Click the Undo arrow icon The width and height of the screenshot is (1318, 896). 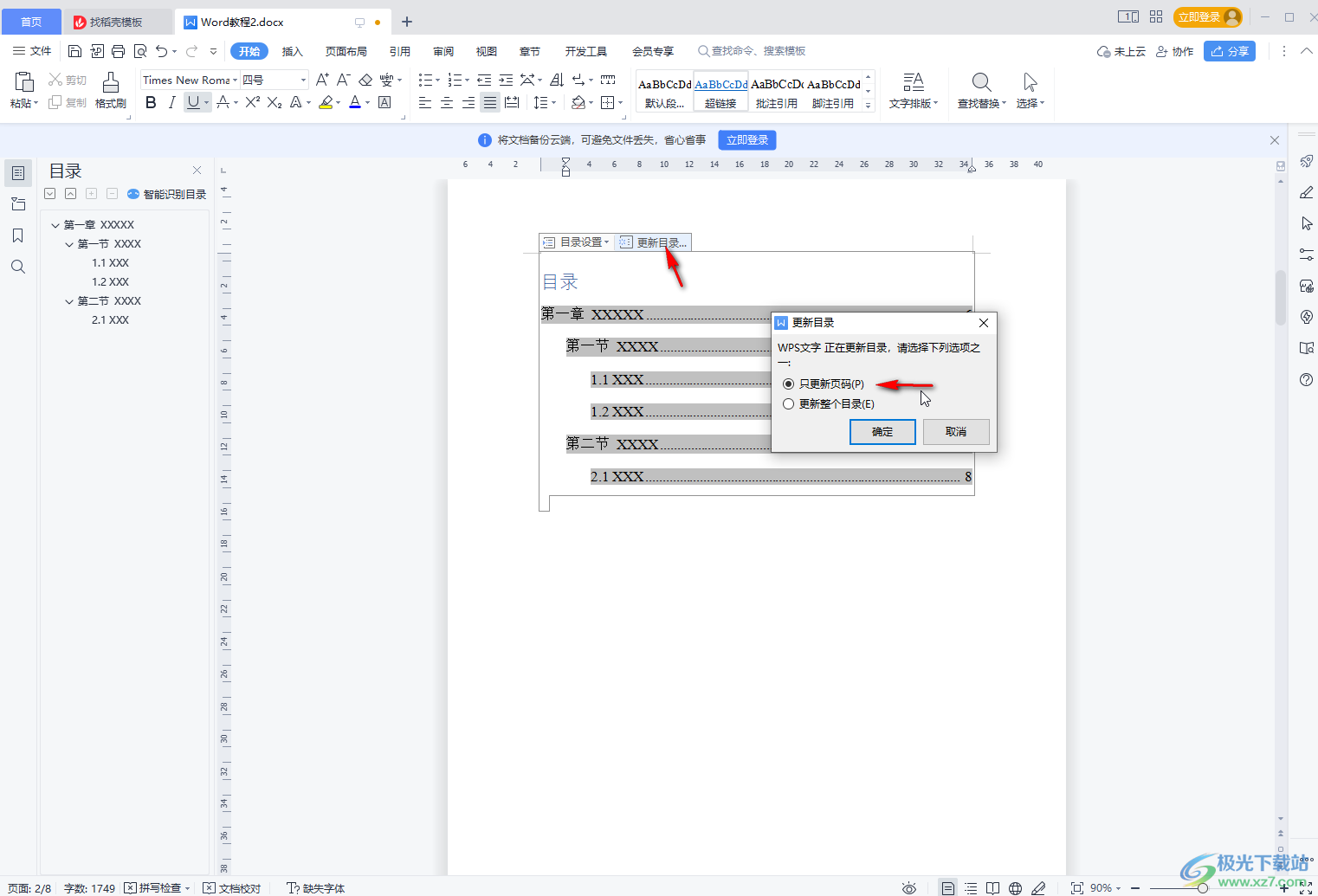[161, 51]
